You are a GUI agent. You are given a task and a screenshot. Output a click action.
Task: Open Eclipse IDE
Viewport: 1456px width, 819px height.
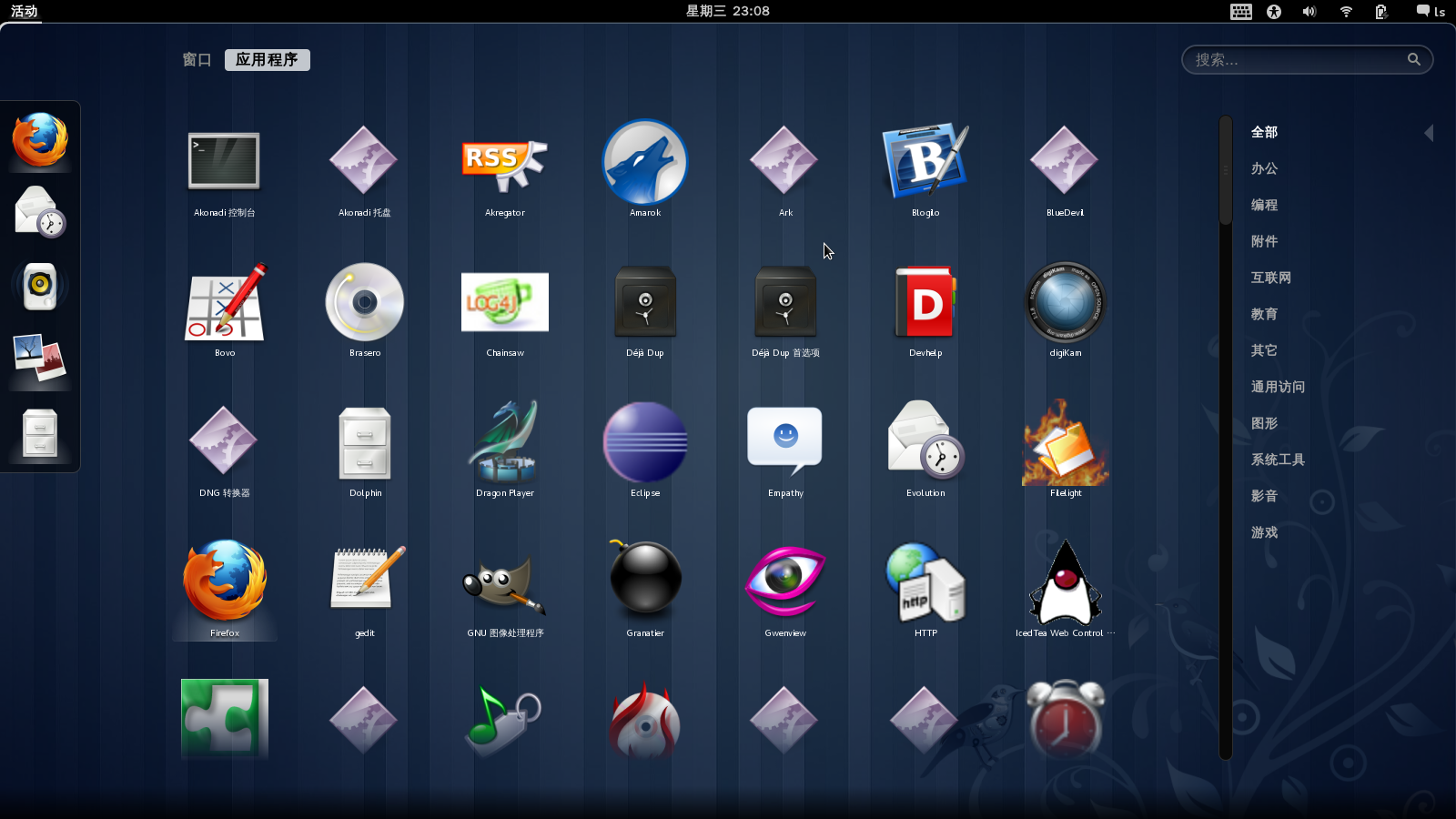click(644, 451)
